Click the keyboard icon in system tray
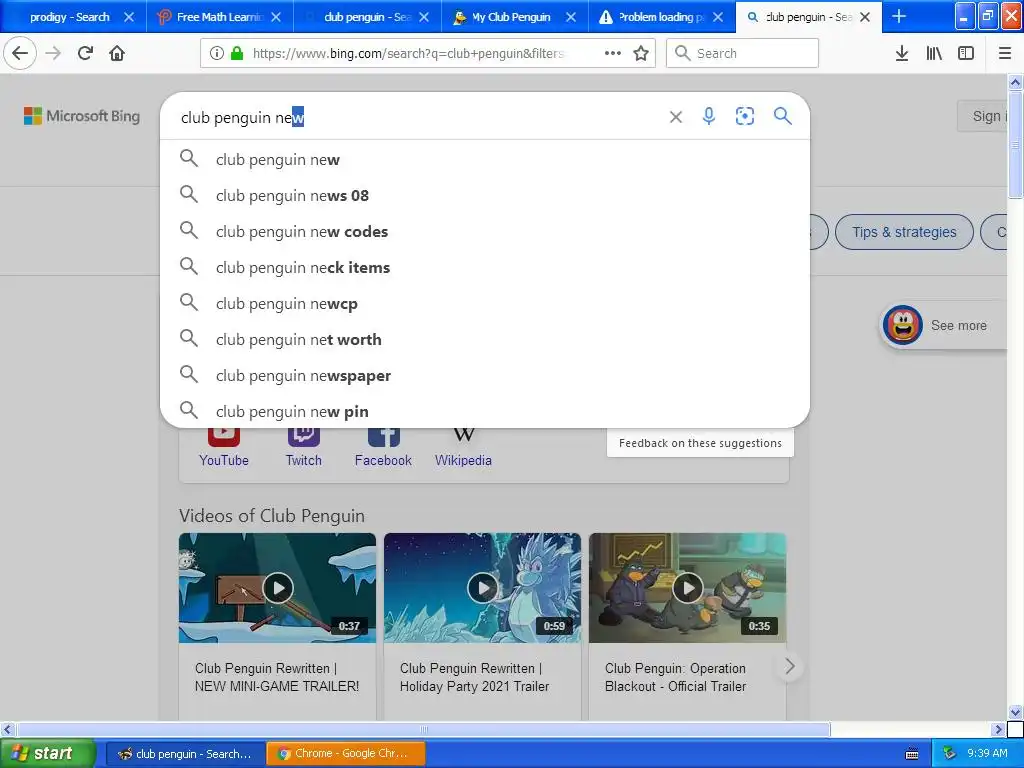The image size is (1024, 768). pos(912,754)
